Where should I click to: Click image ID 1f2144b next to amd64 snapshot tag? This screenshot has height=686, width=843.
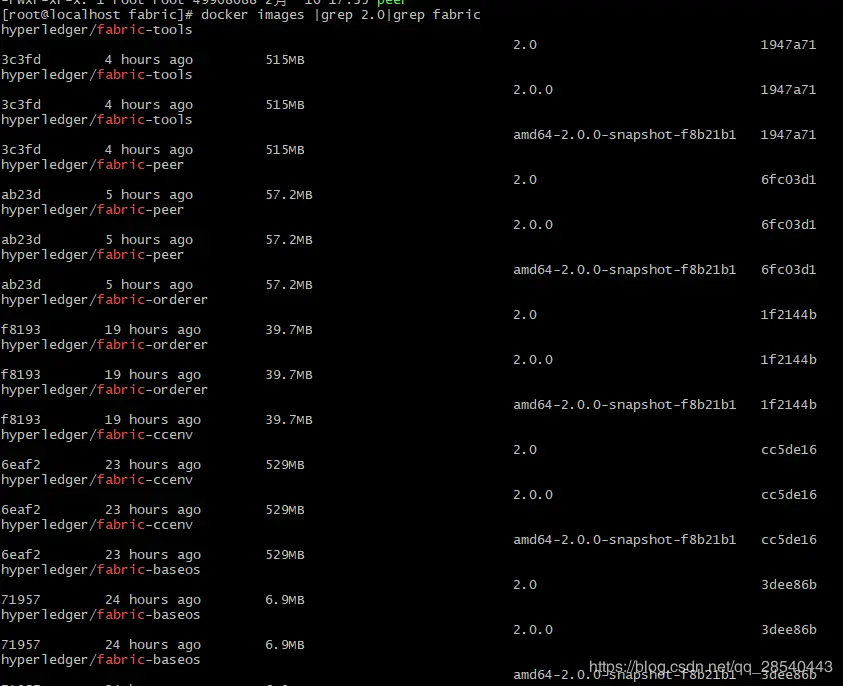pyautogui.click(x=788, y=405)
